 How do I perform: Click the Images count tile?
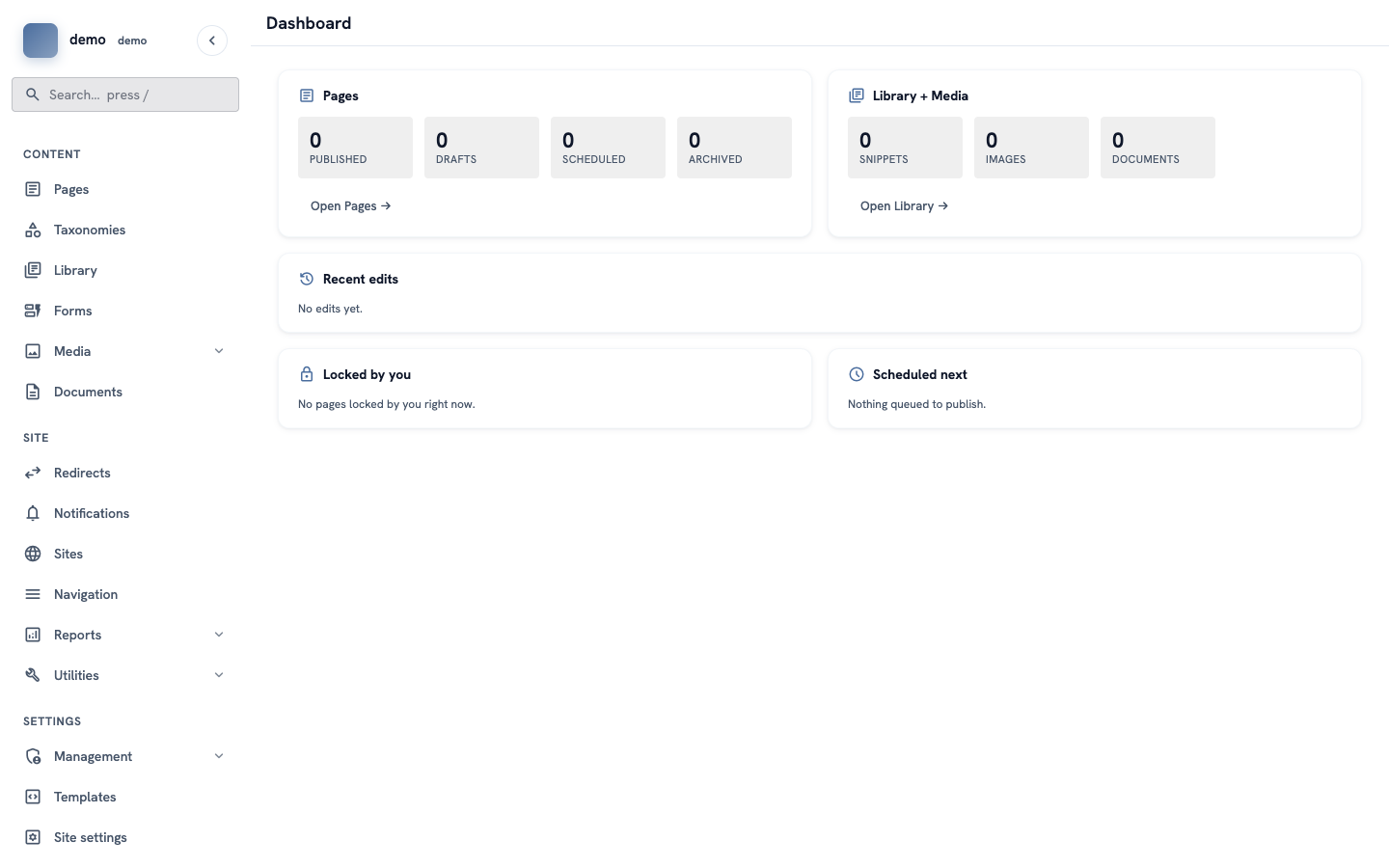tap(1031, 148)
